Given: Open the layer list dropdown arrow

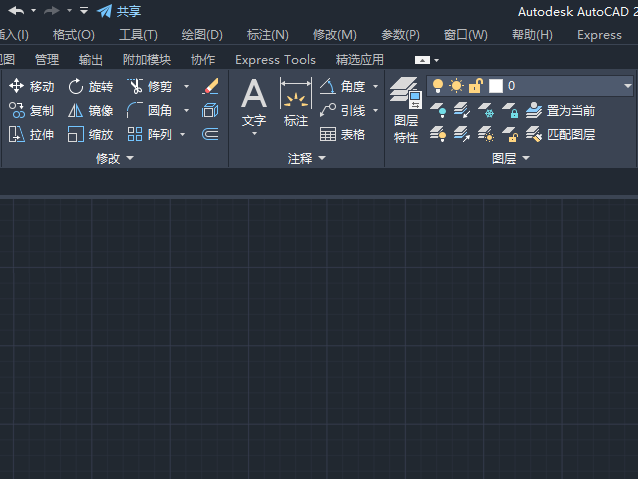Looking at the screenshot, I should 627,86.
